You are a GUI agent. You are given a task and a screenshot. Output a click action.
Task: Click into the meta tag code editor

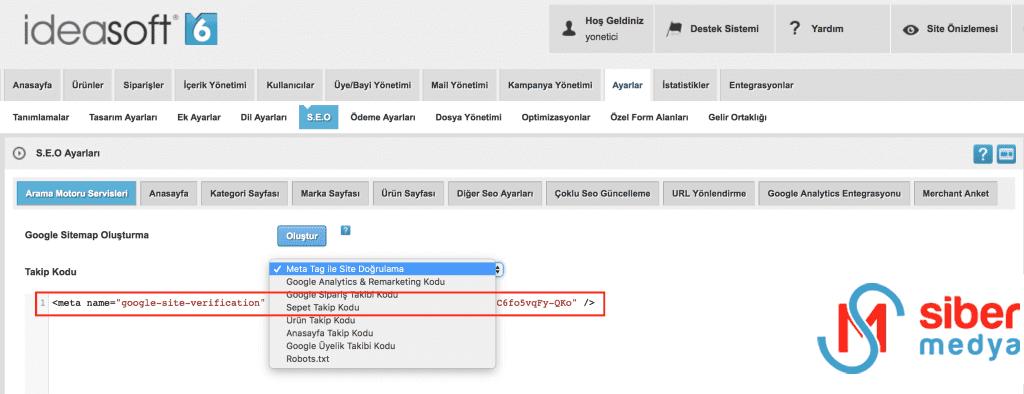click(320, 304)
